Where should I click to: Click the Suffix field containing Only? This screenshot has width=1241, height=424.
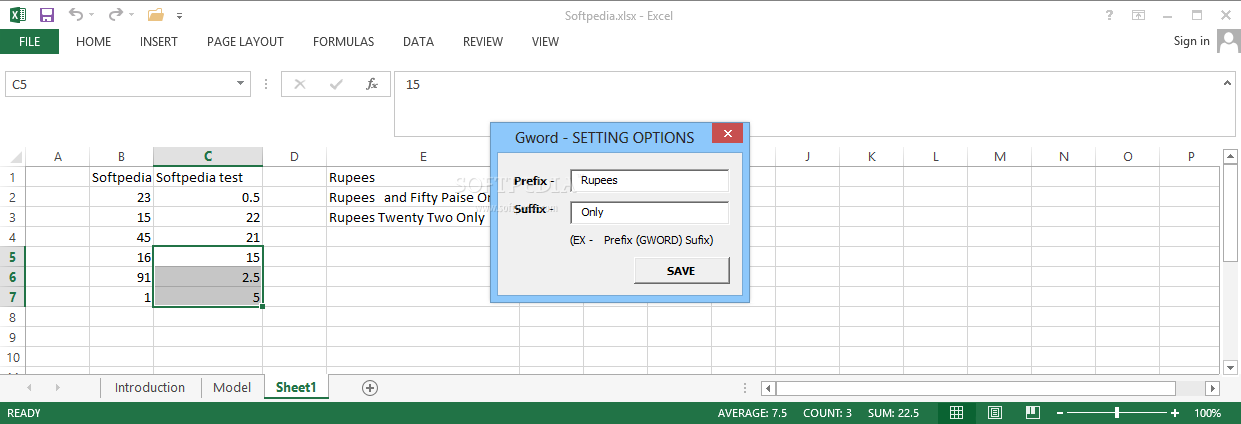tap(649, 212)
